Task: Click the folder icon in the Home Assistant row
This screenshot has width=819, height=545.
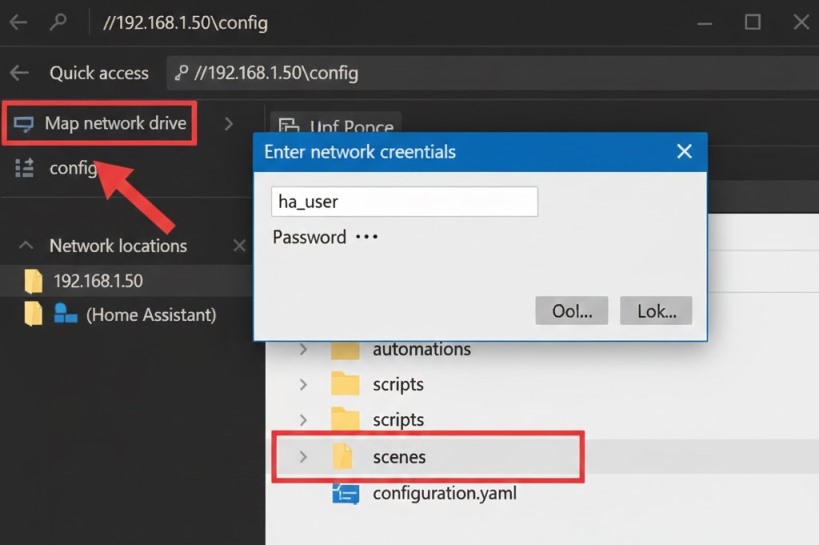Action: pos(33,314)
